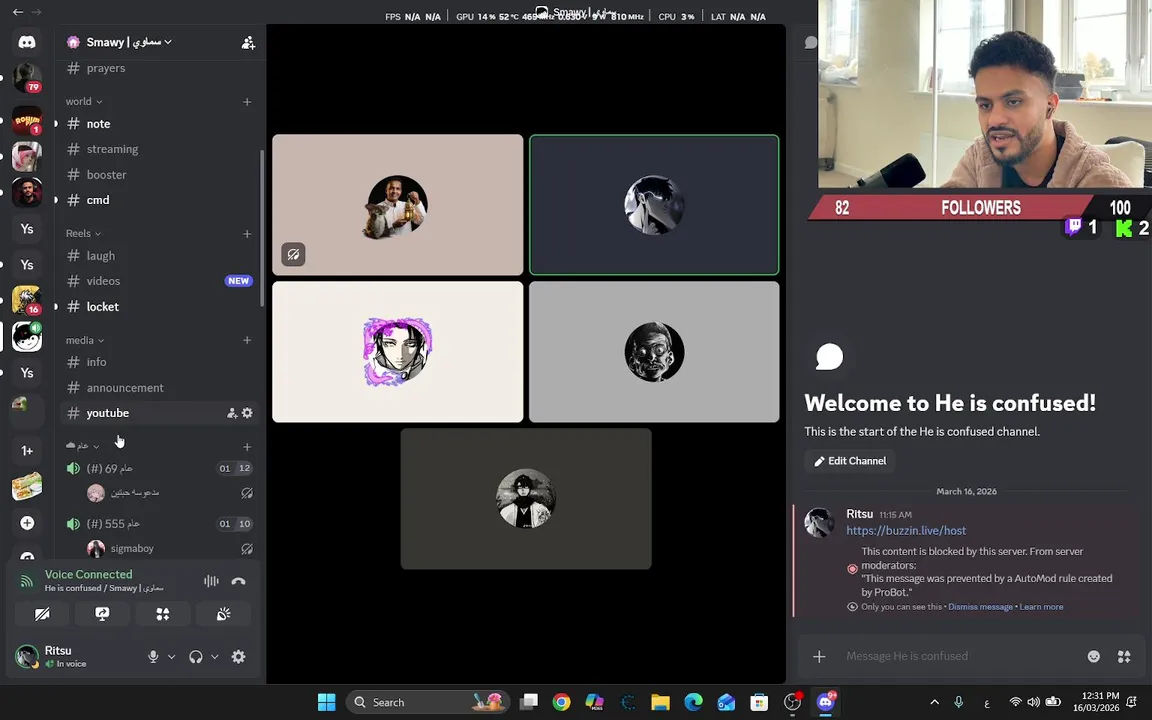This screenshot has height=720, width=1152.
Task: Open server icon with 16 badge
Action: pos(26,300)
